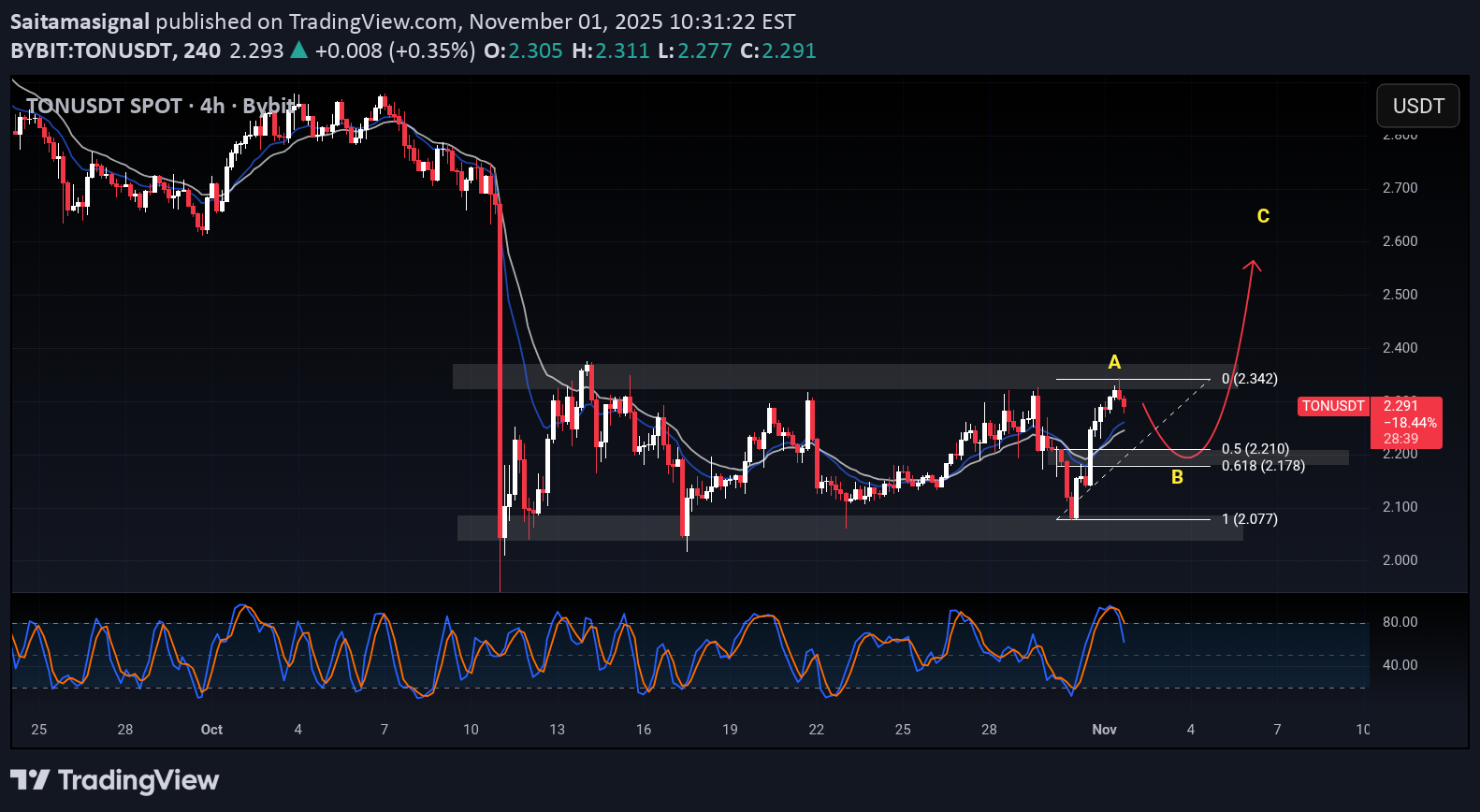Click the Oct date on time axis
The image size is (1480, 812).
click(x=211, y=730)
